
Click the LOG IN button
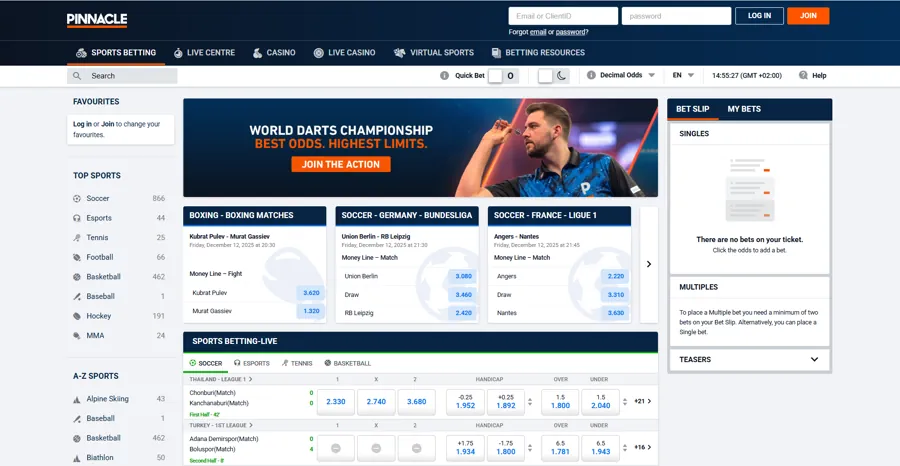759,16
